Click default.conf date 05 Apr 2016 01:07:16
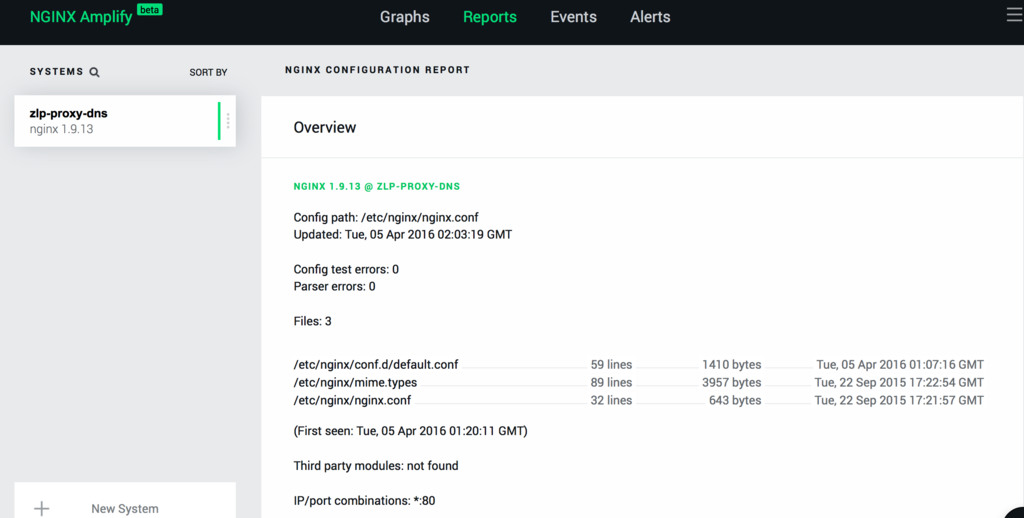 click(900, 364)
